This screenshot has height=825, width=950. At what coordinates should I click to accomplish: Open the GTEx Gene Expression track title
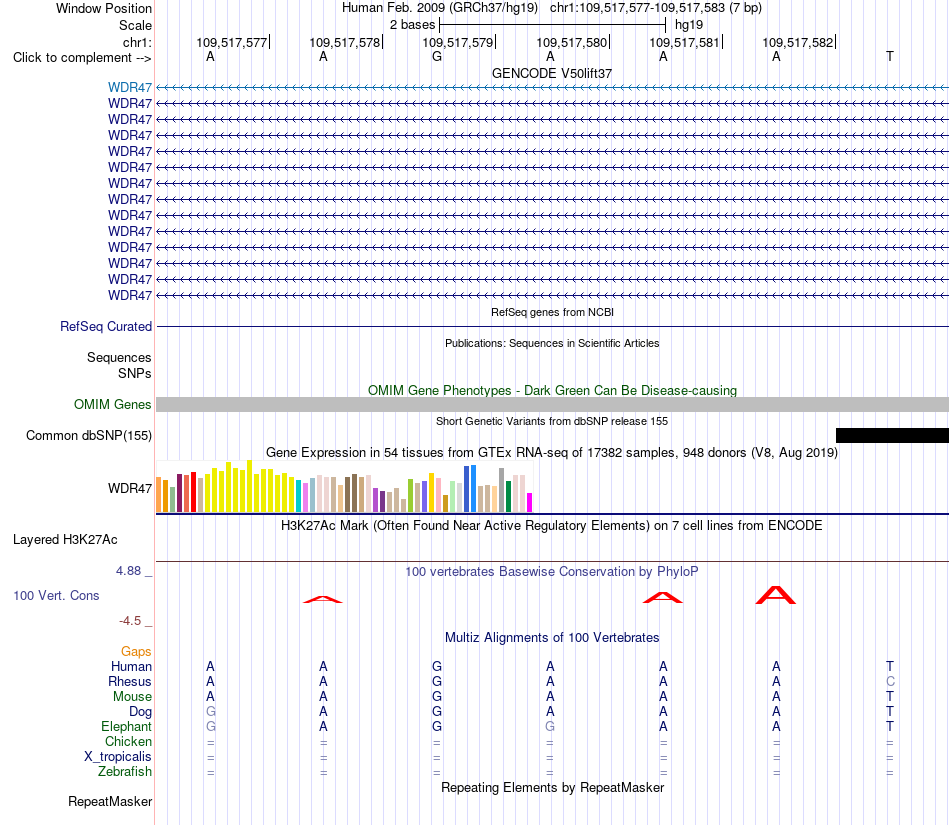tap(551, 452)
